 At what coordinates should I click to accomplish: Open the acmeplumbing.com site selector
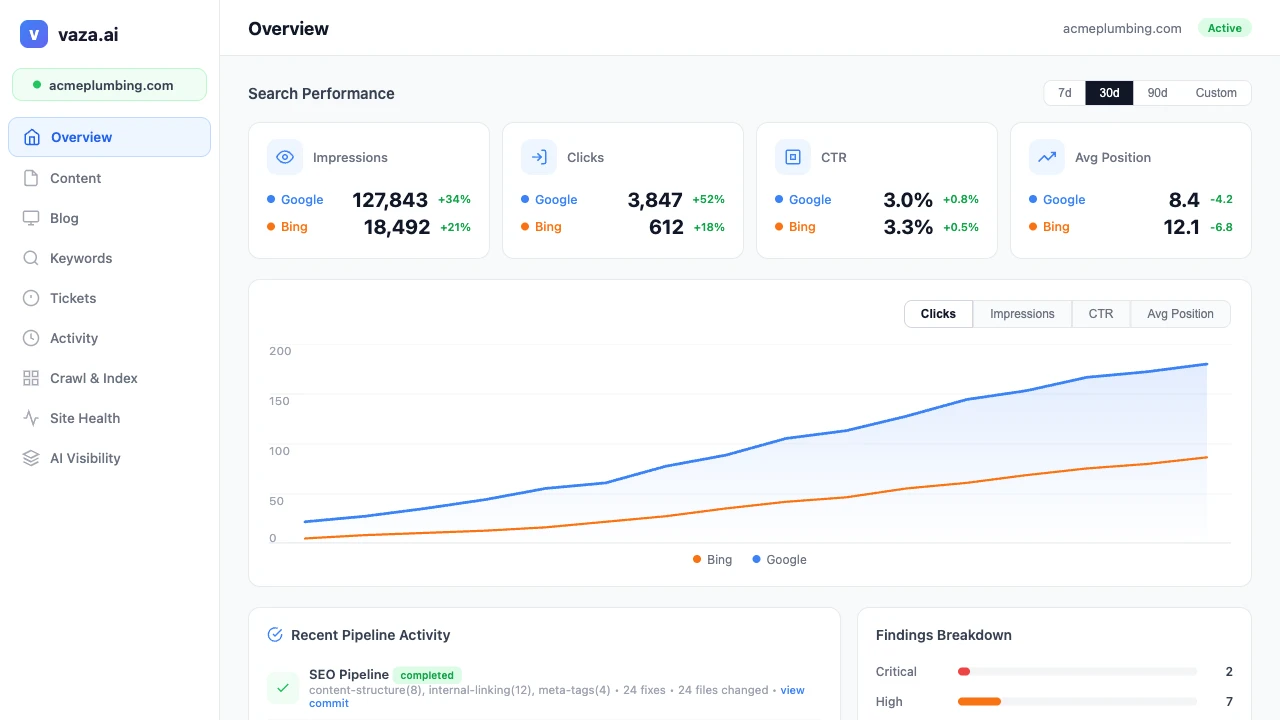pyautogui.click(x=109, y=85)
